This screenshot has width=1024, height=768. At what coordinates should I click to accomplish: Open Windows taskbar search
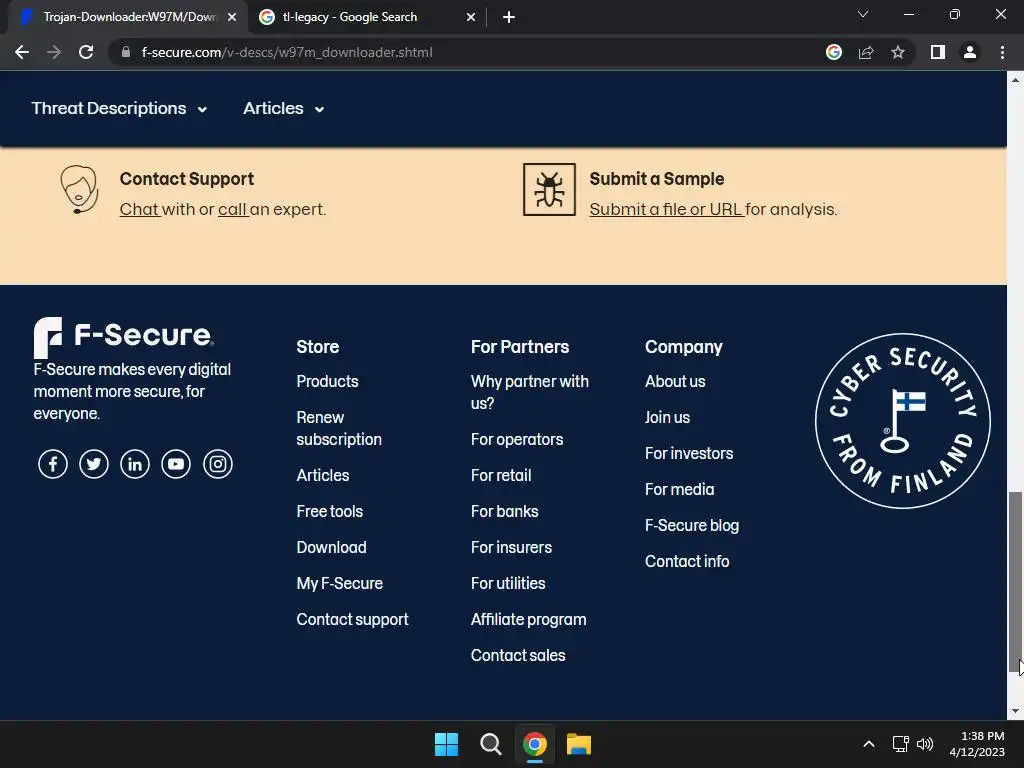[x=490, y=744]
